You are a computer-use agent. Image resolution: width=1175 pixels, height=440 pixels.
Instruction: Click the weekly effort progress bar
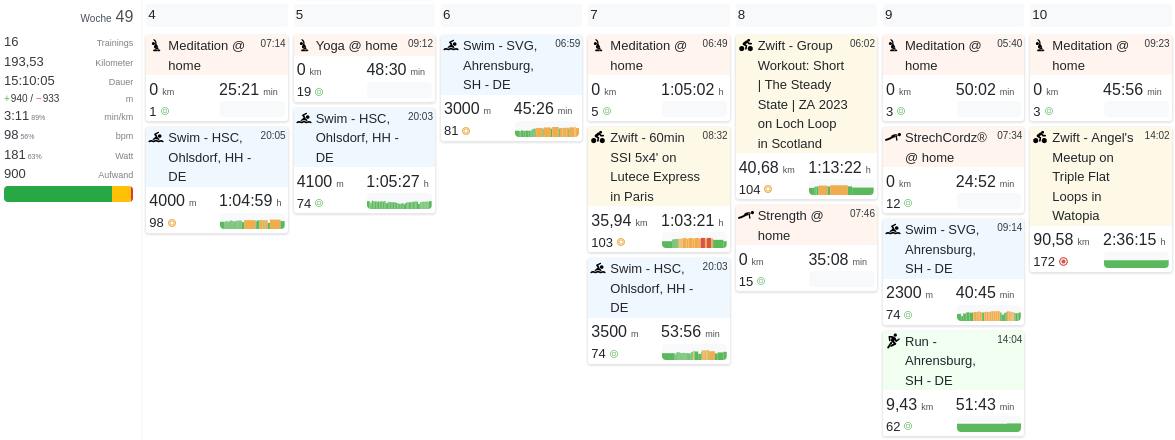coord(68,194)
